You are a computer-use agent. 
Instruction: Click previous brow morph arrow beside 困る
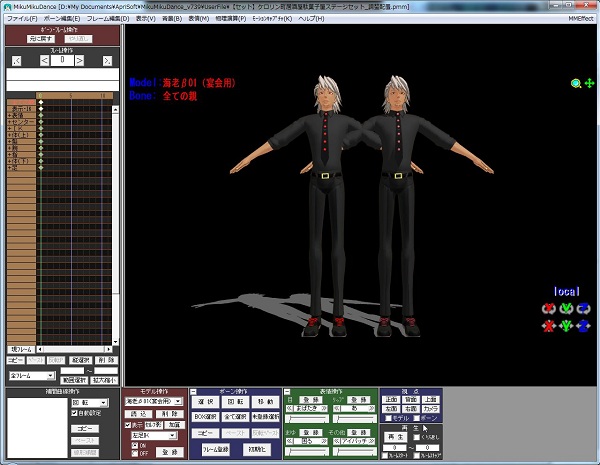pos(290,441)
